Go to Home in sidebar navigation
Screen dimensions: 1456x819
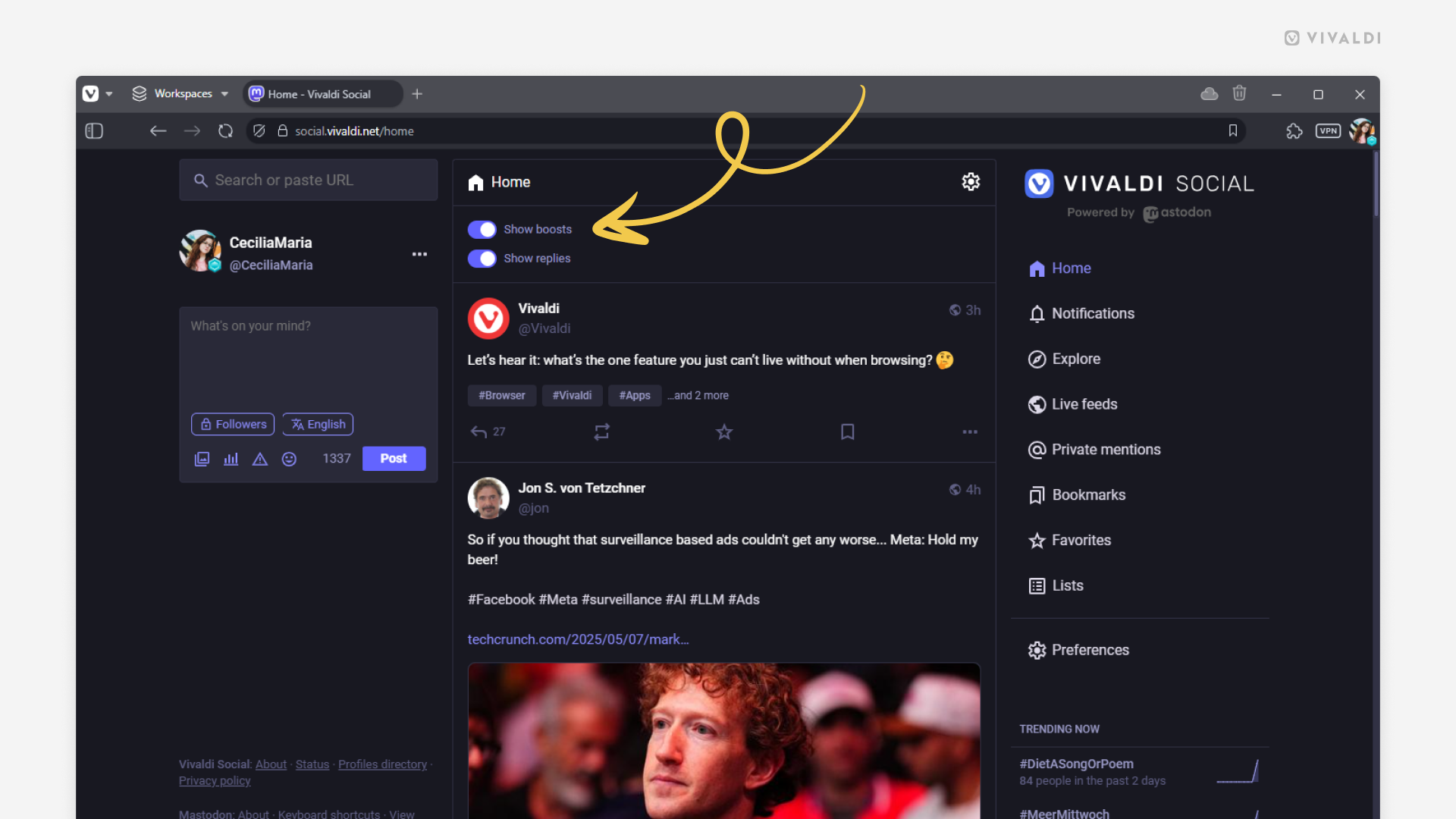tap(1060, 268)
